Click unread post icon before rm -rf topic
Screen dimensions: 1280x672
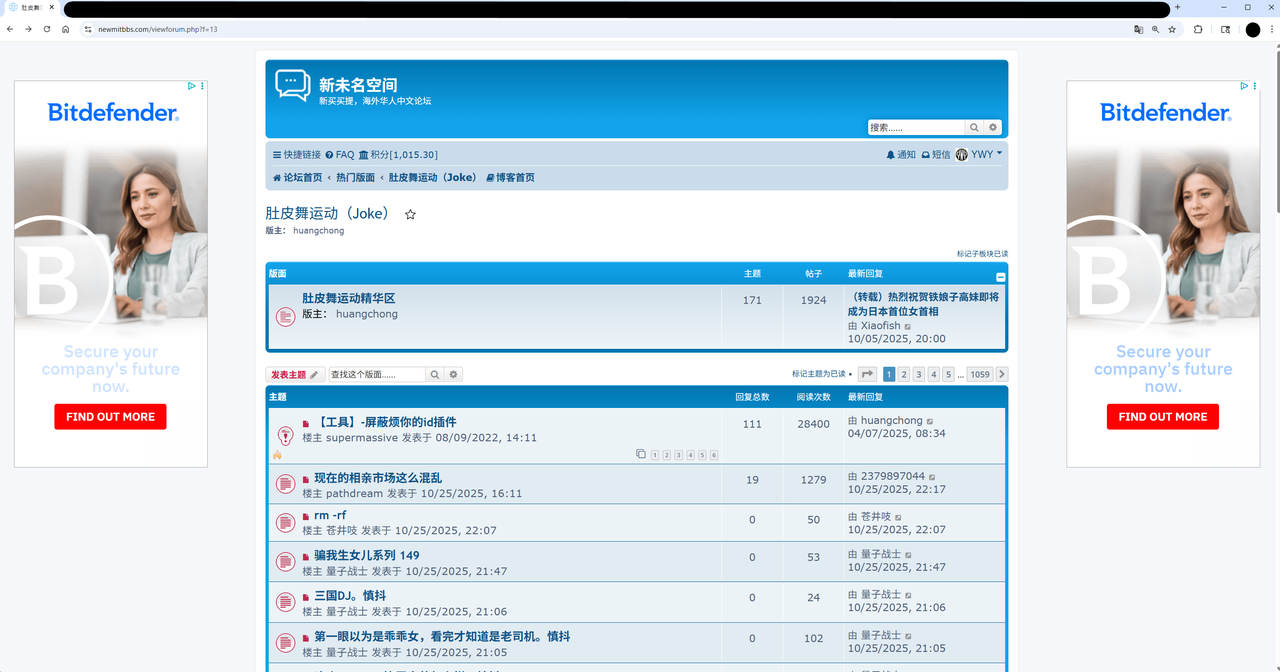pos(306,516)
